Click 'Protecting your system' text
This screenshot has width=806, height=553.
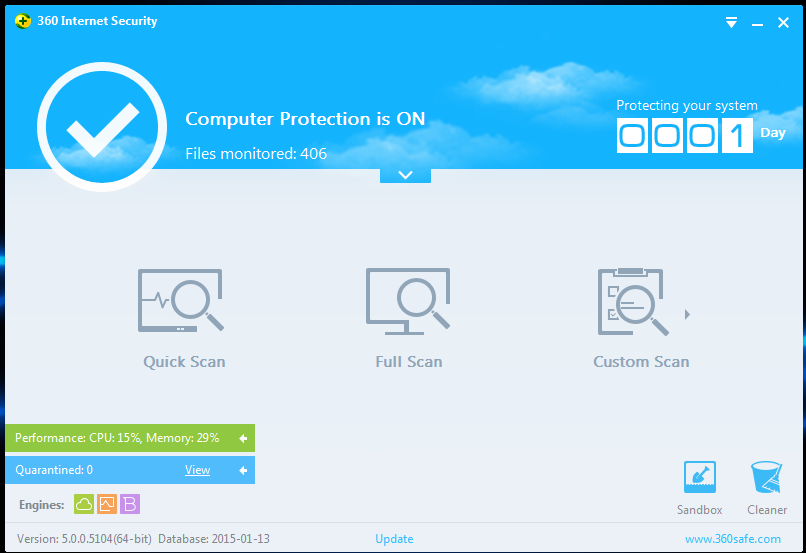click(x=687, y=105)
